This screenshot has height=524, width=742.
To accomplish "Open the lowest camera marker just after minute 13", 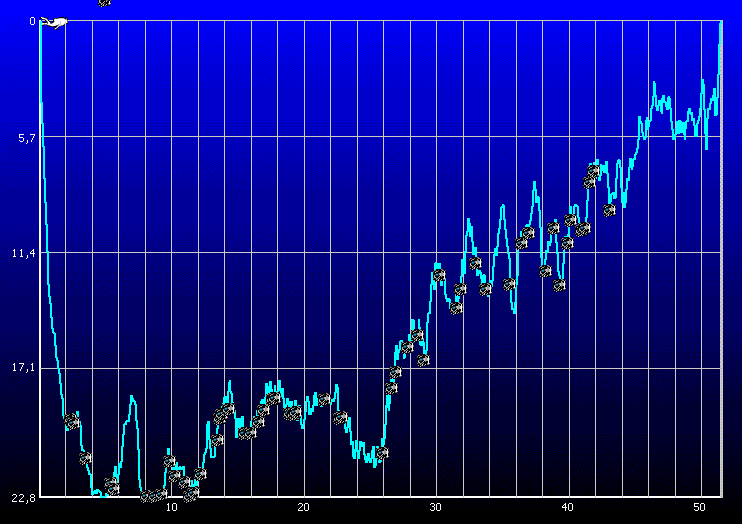I will pyautogui.click(x=217, y=440).
